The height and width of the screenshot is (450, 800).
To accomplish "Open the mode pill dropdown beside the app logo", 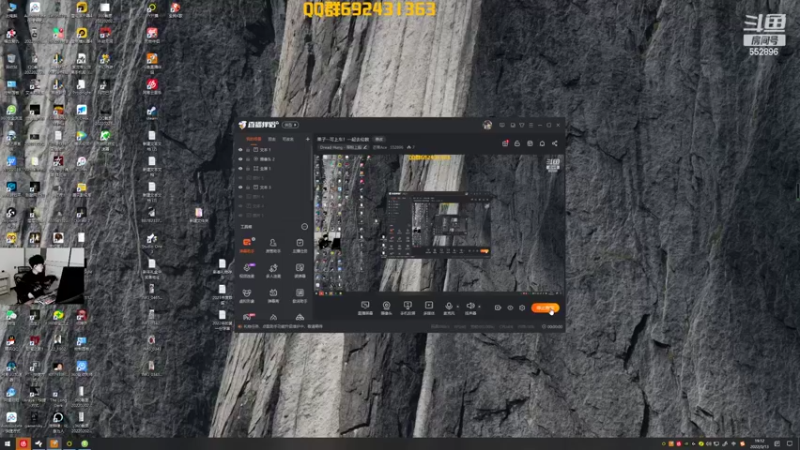I will tap(290, 125).
